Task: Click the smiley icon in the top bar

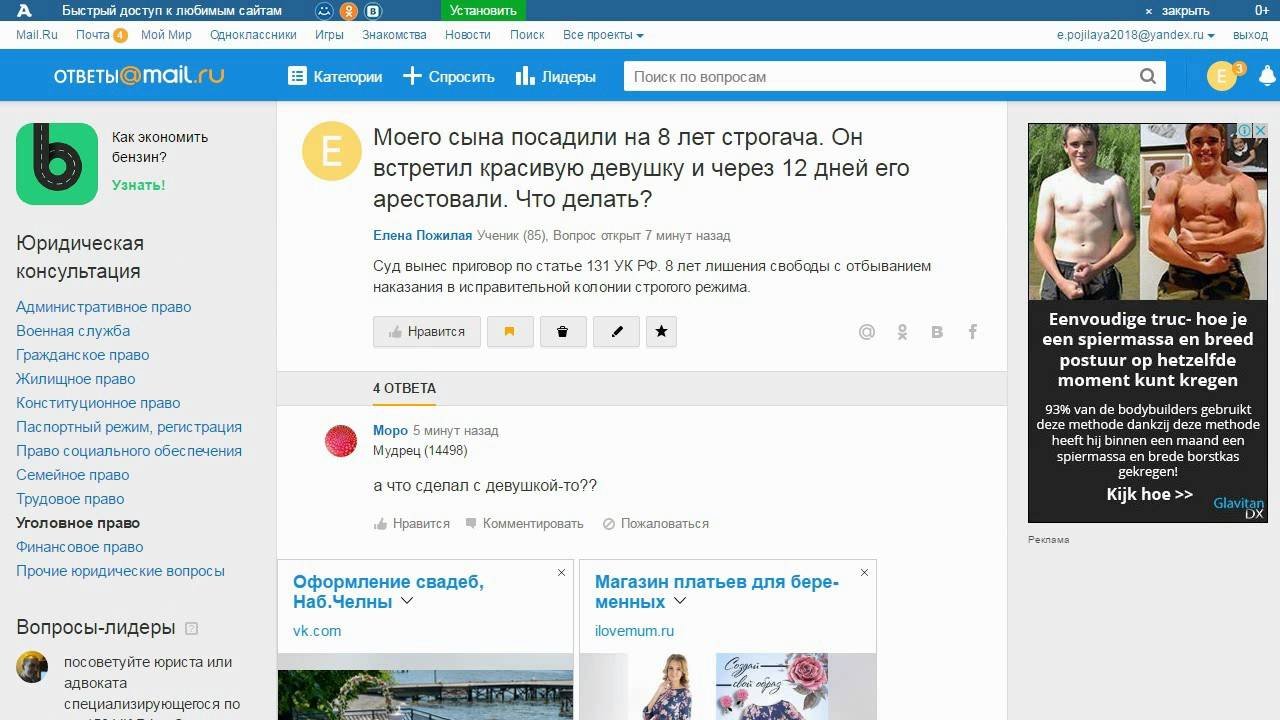Action: tap(324, 11)
